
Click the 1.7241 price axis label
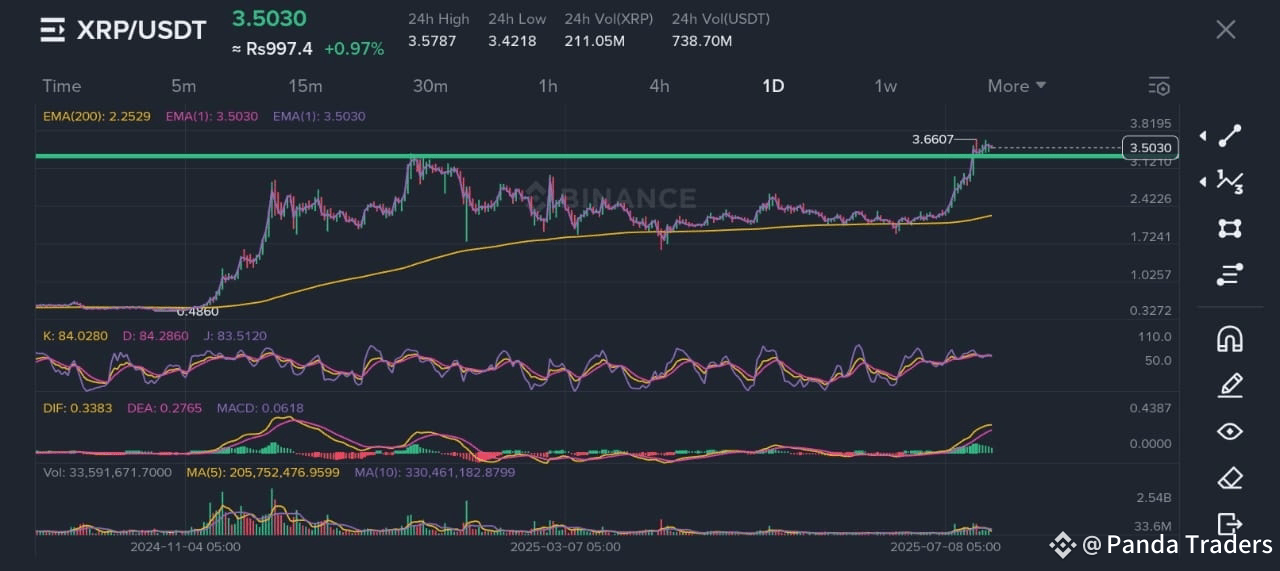(1150, 237)
